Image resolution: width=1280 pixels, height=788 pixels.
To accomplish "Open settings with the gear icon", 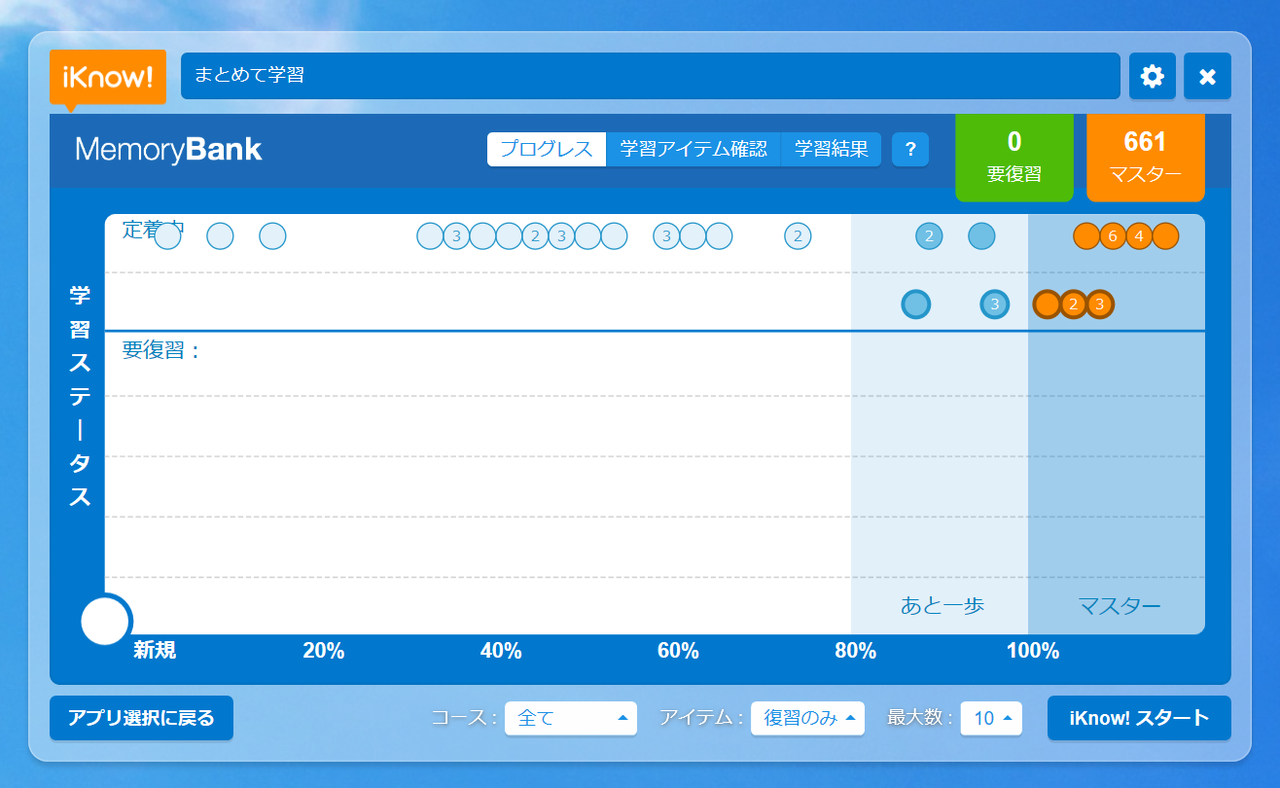I will tap(1152, 76).
